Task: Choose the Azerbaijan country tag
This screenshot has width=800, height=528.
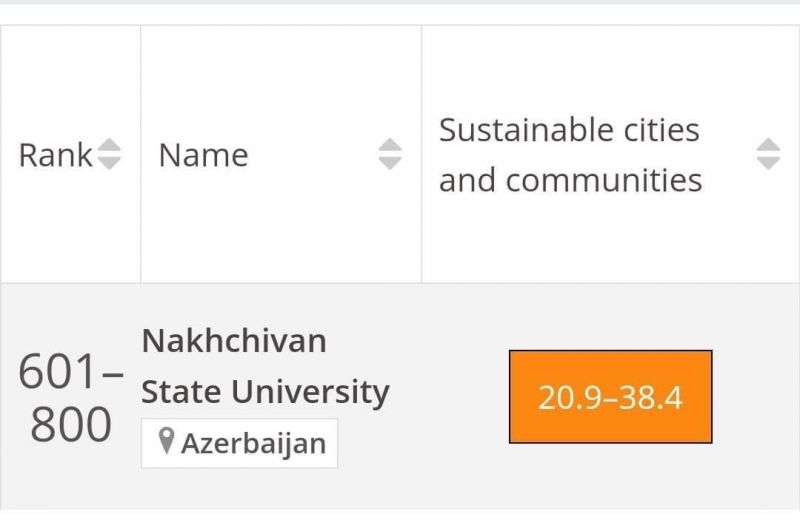Action: [x=239, y=443]
